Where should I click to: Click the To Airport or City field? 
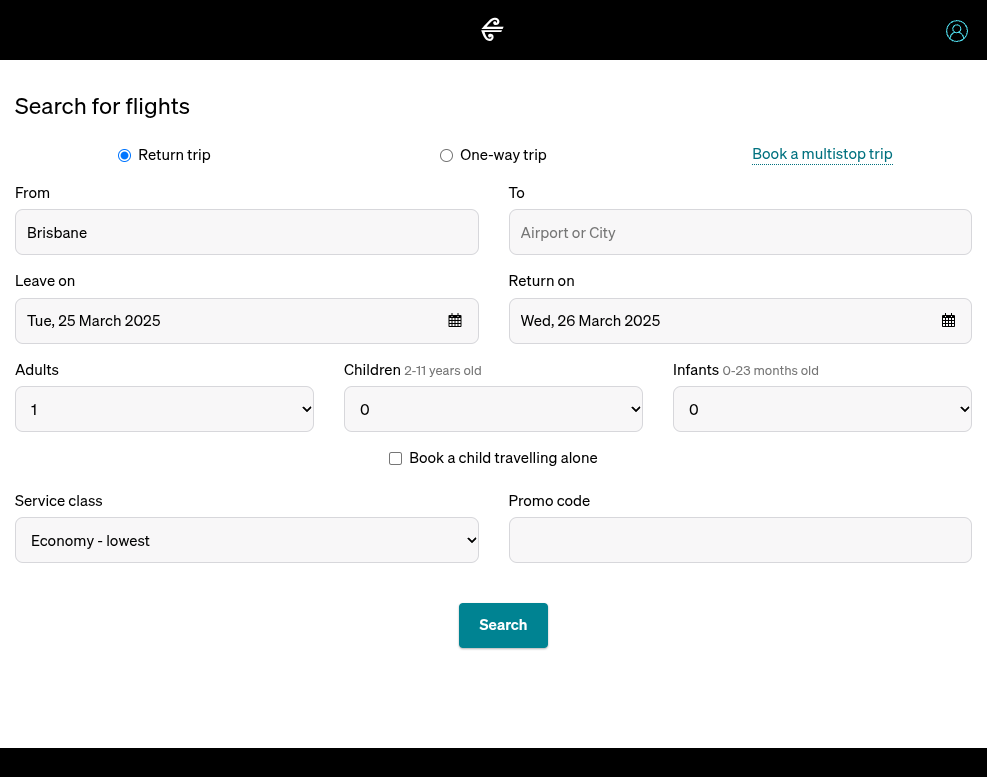point(740,232)
